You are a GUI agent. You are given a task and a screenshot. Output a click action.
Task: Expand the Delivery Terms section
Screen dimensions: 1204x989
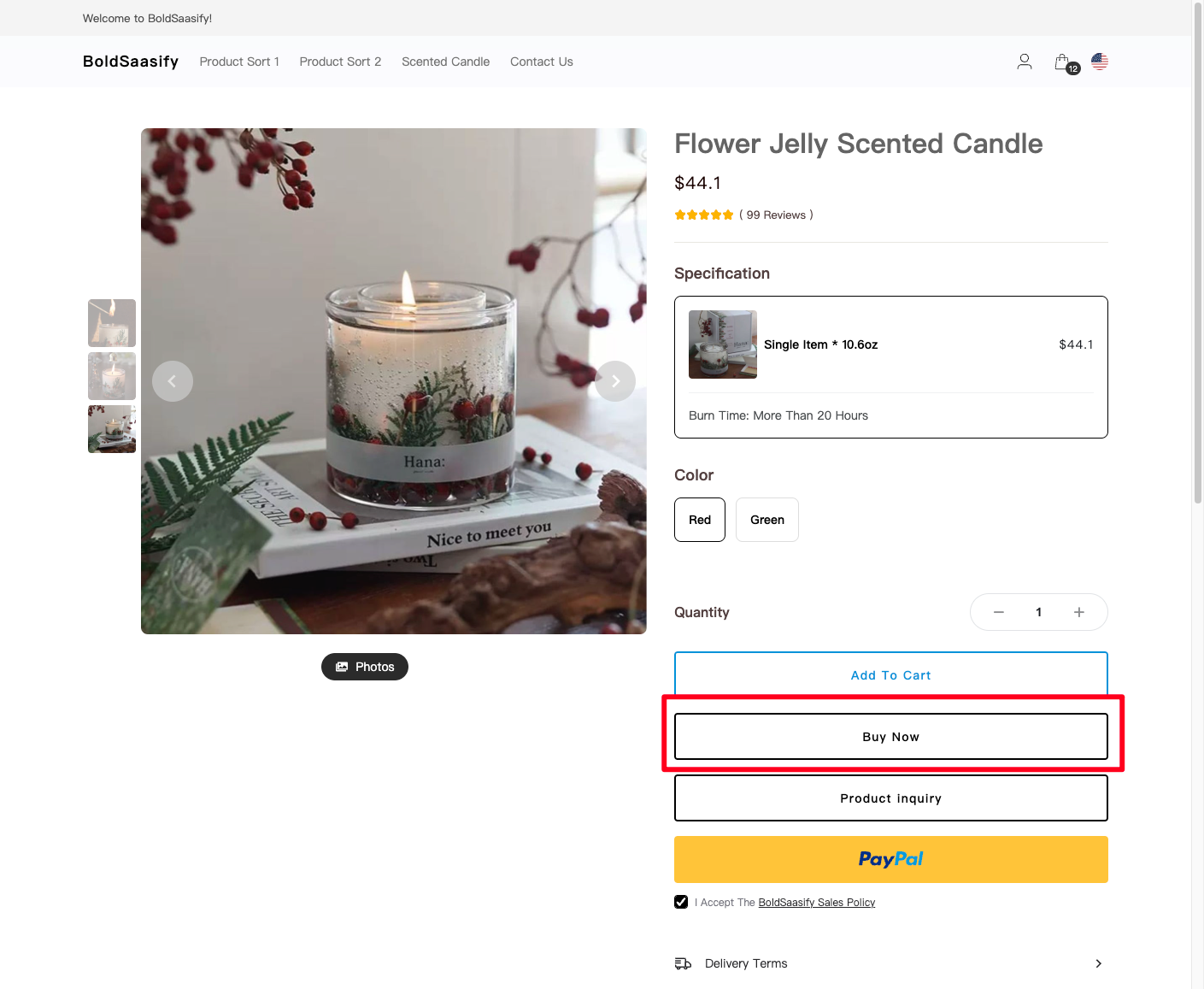click(891, 963)
